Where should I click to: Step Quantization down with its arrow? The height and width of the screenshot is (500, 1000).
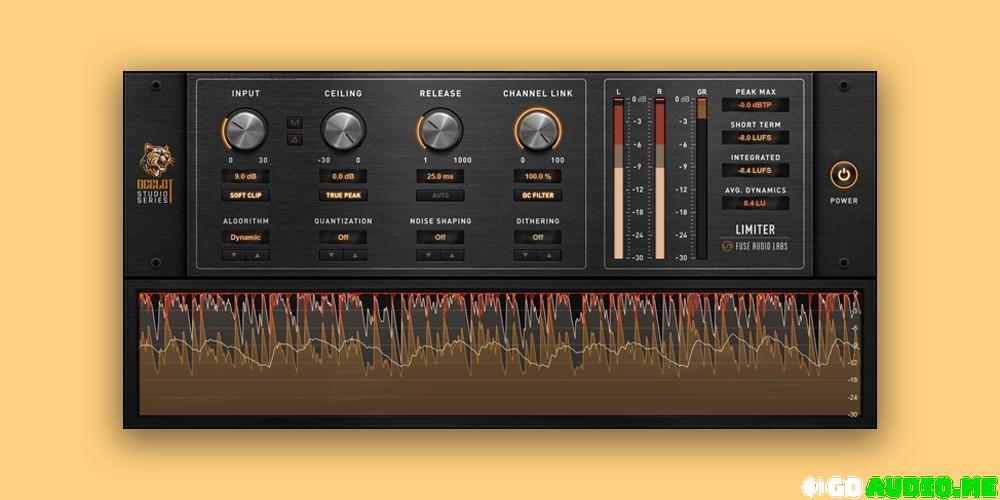pyautogui.click(x=331, y=255)
